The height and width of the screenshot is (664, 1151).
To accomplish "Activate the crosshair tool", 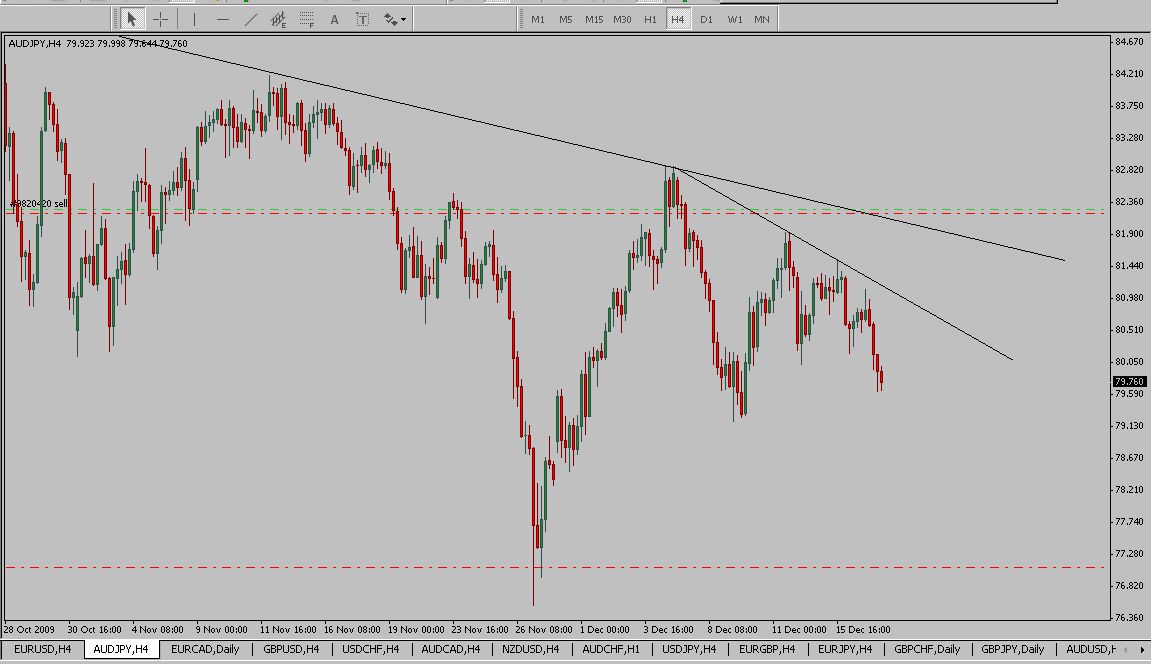I will (x=160, y=19).
